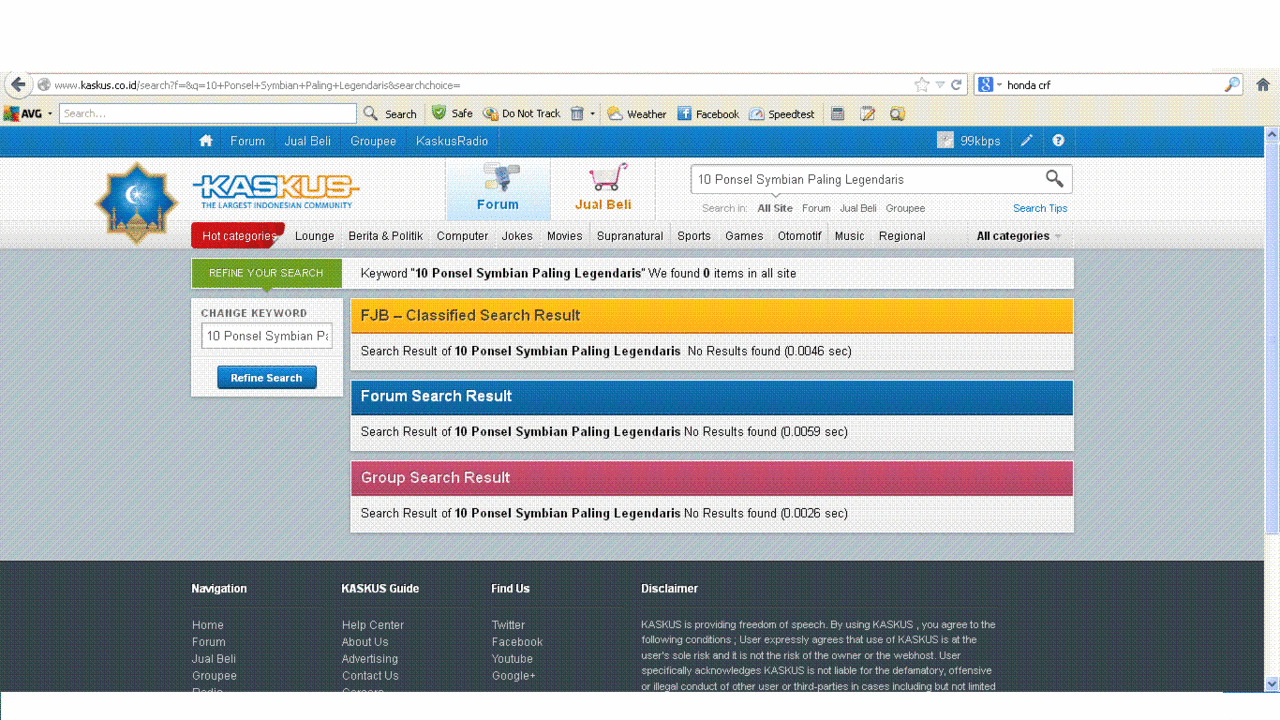Select Jual Beli search scope
Image resolution: width=1280 pixels, height=720 pixels.
tap(858, 208)
